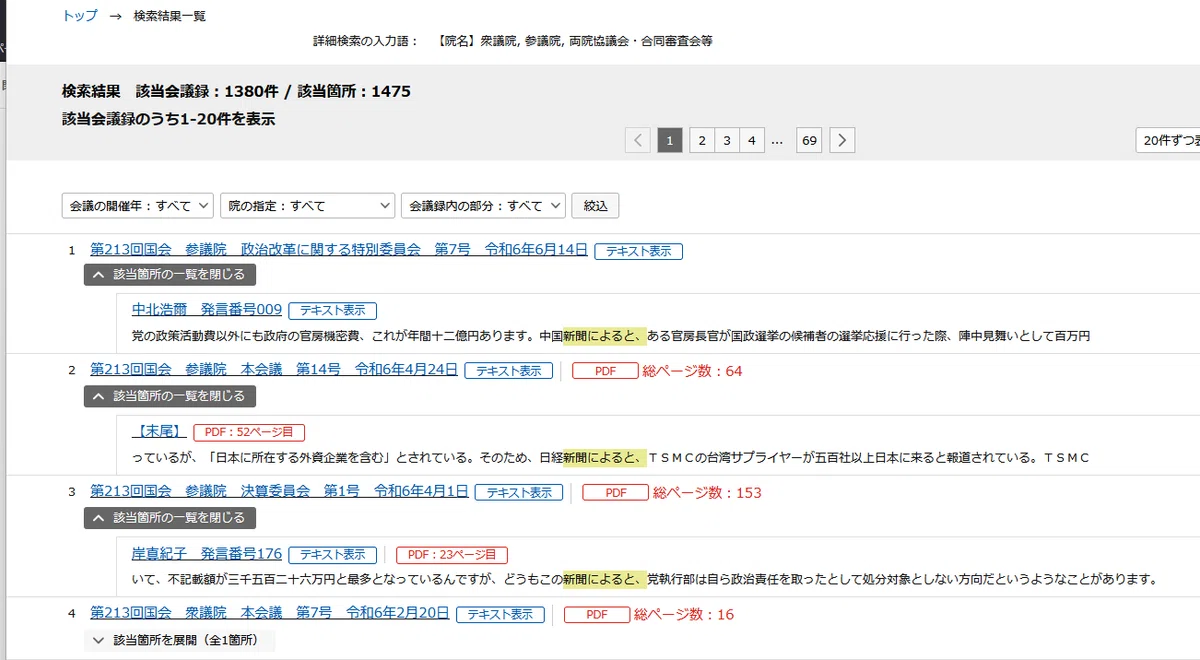Jump to page 2 of results
The width and height of the screenshot is (1200, 660).
[x=702, y=141]
